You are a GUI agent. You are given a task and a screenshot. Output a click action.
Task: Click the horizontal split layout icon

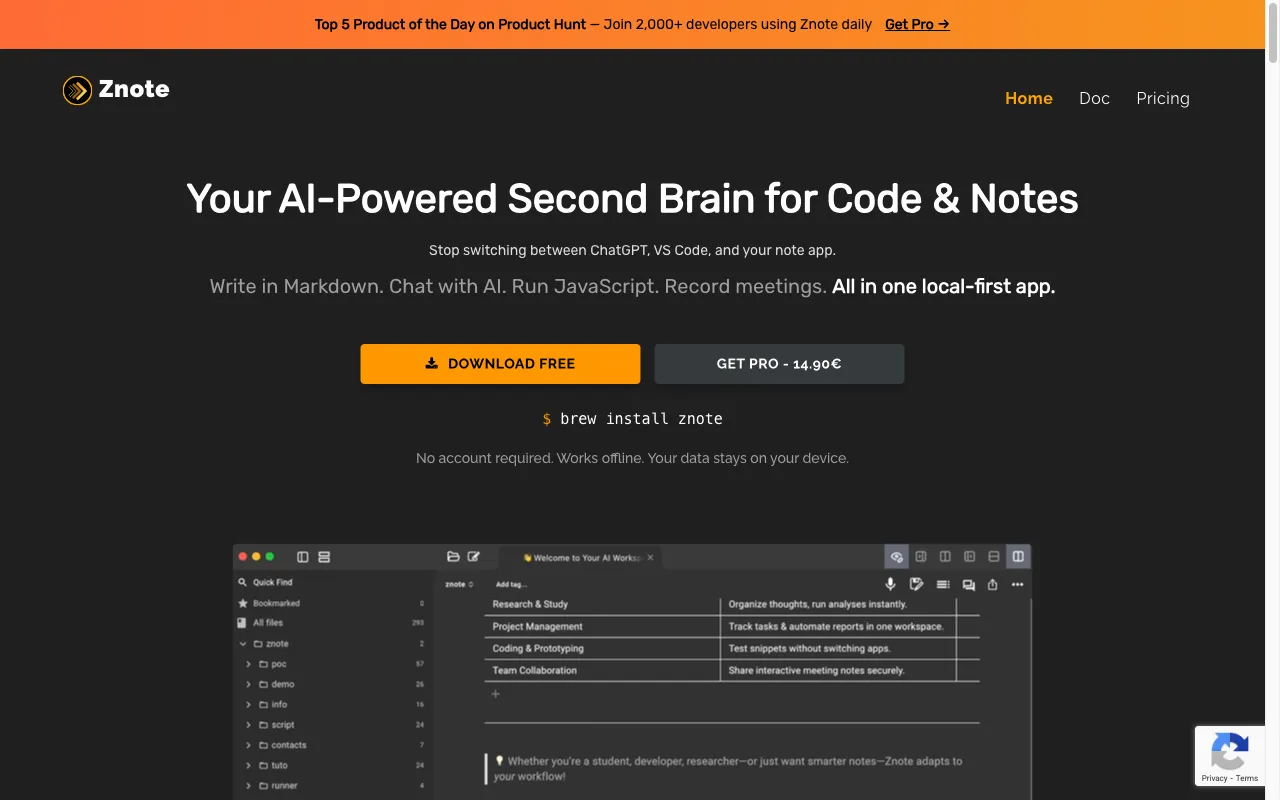coord(994,557)
